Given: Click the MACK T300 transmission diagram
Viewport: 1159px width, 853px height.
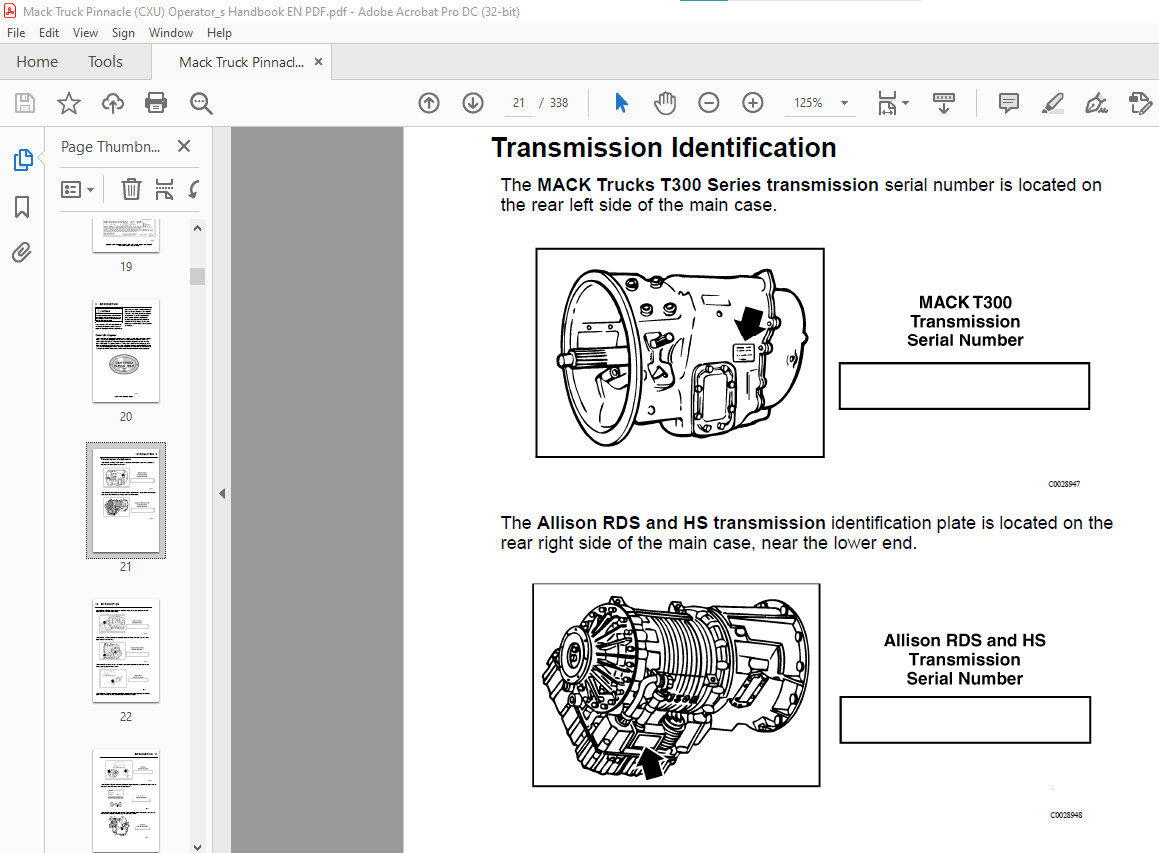Looking at the screenshot, I should coord(679,353).
